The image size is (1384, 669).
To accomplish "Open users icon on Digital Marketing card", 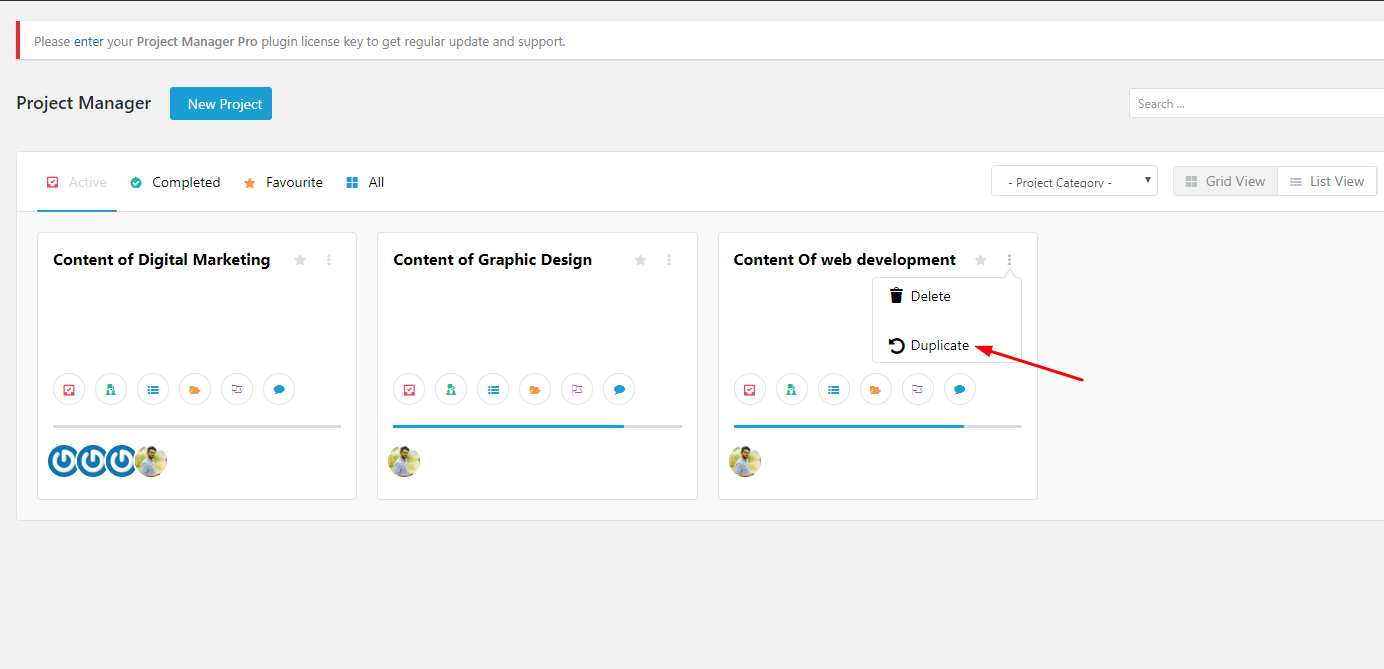I will point(111,390).
